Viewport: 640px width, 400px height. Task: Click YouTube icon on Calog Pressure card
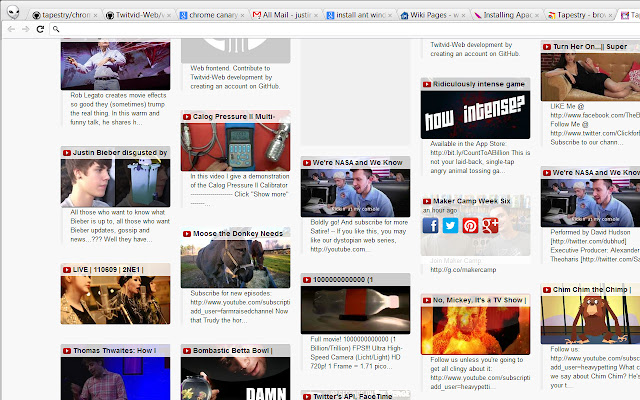pyautogui.click(x=187, y=117)
